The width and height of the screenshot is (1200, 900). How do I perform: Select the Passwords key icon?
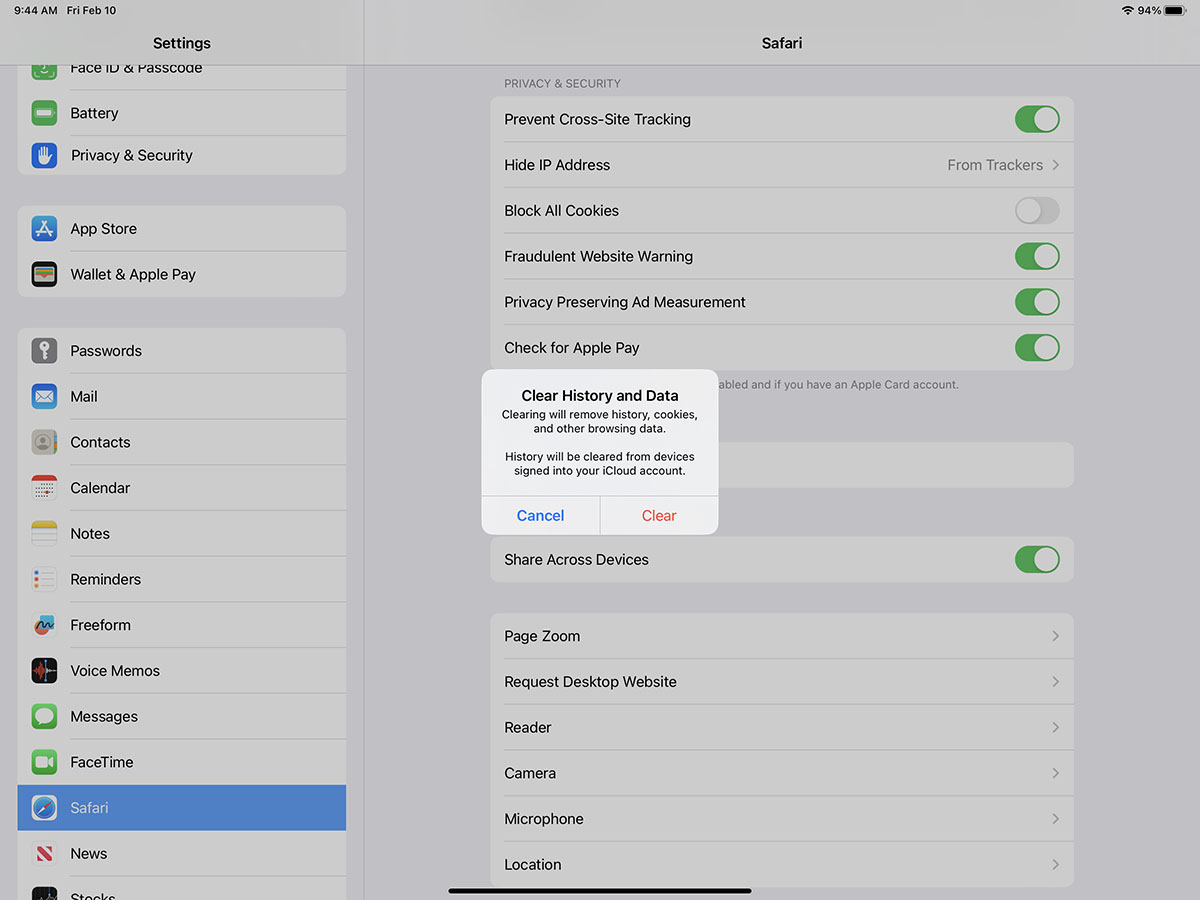click(x=44, y=351)
